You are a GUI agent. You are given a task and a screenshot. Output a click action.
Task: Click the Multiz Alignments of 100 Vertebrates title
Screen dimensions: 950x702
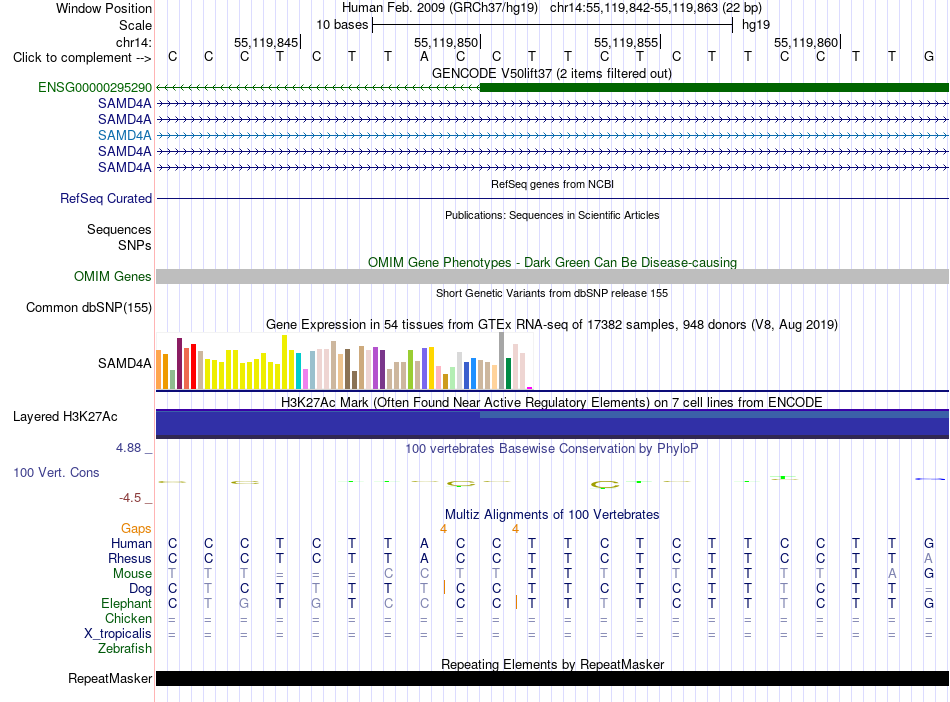coord(552,514)
